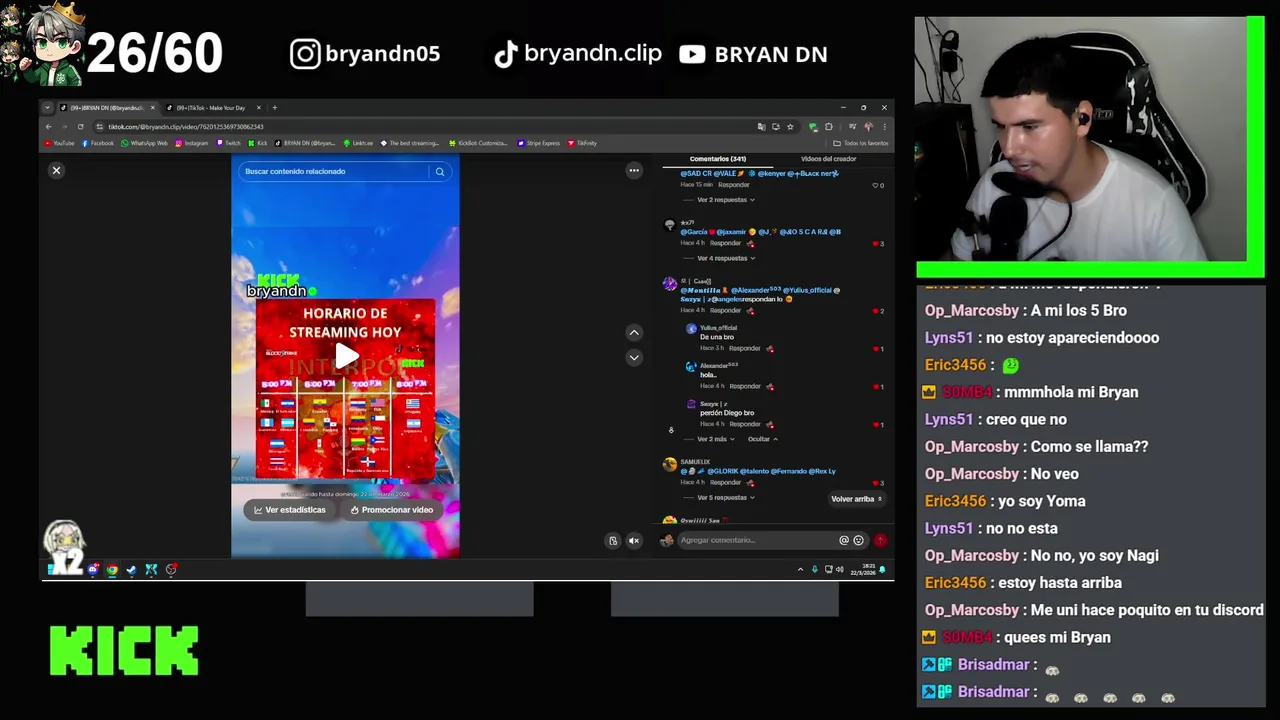Open Ver estadísticas
This screenshot has width=1280, height=720.
[289, 510]
